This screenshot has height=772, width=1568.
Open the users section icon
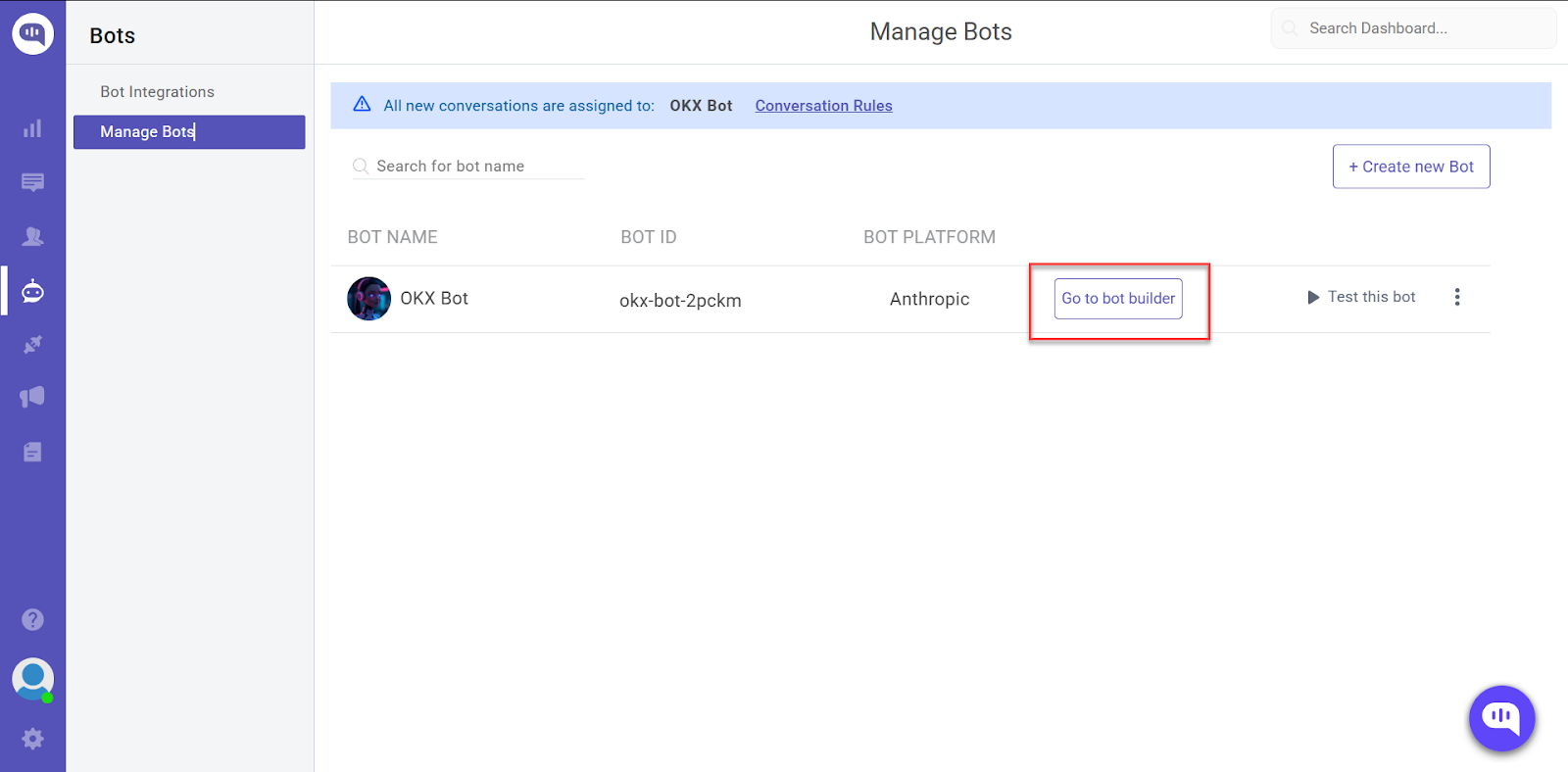pos(32,236)
